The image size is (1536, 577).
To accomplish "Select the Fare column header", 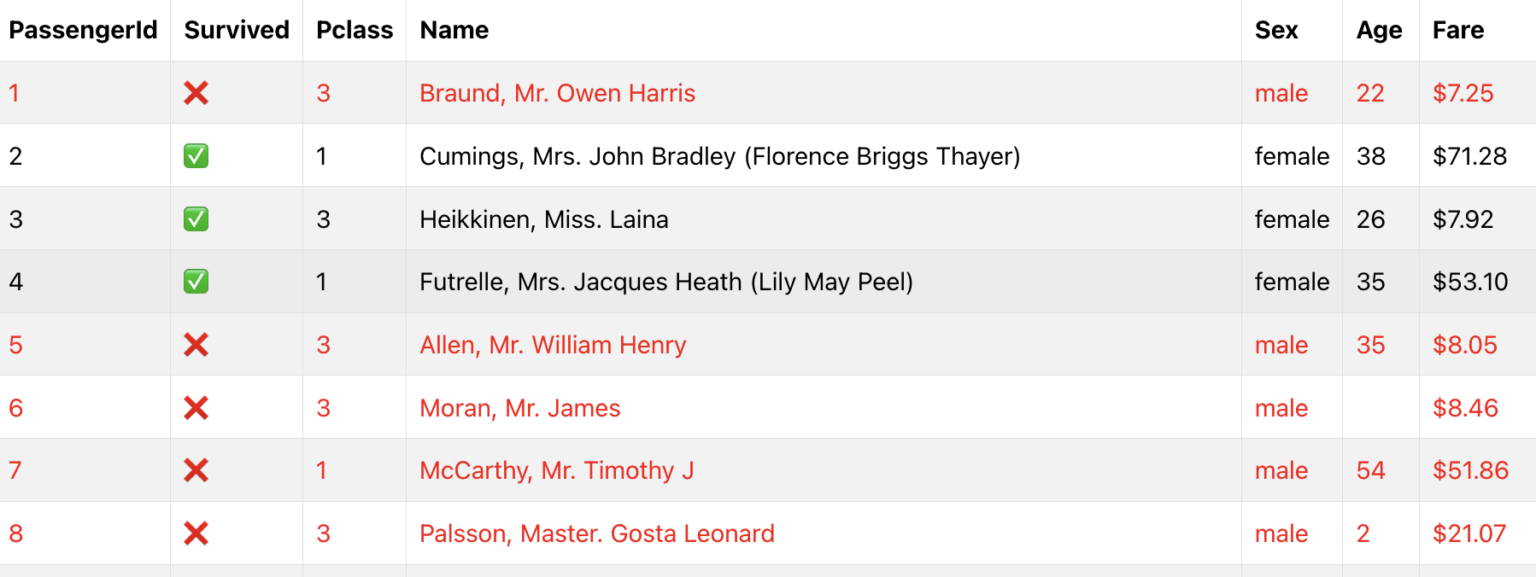I will pos(1458,30).
